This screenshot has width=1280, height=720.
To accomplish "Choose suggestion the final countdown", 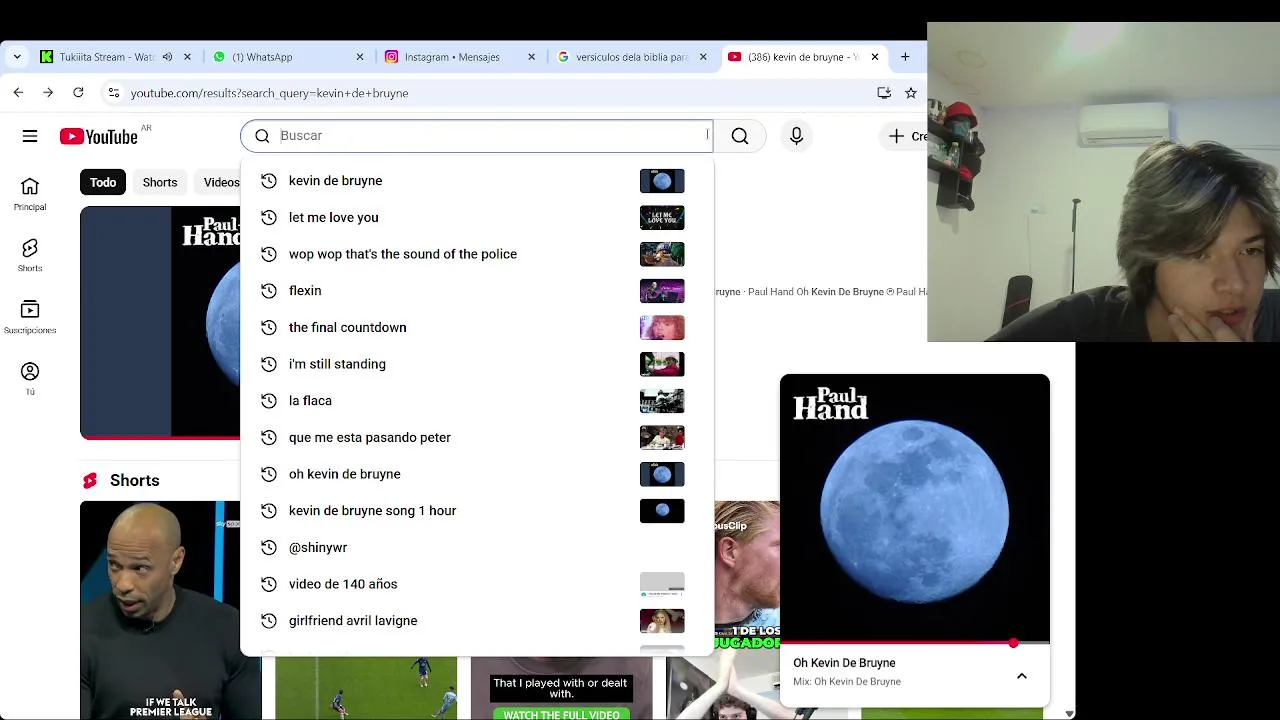I will 476,327.
